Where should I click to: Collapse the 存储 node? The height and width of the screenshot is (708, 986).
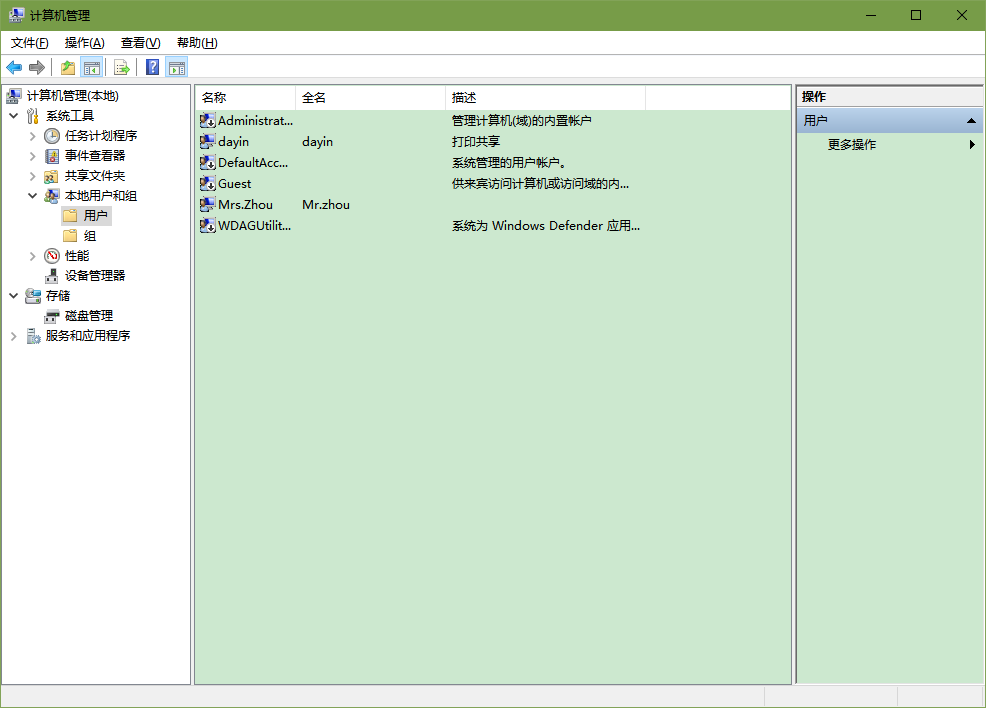[x=13, y=296]
